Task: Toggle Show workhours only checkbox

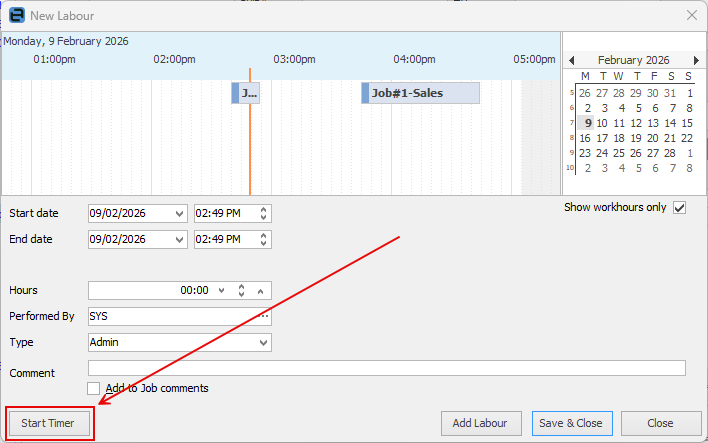Action: point(679,207)
